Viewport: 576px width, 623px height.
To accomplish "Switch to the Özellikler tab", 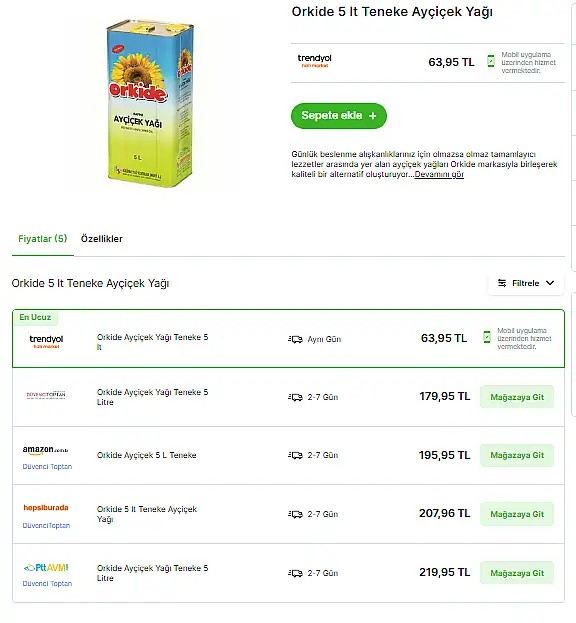I will click(102, 239).
